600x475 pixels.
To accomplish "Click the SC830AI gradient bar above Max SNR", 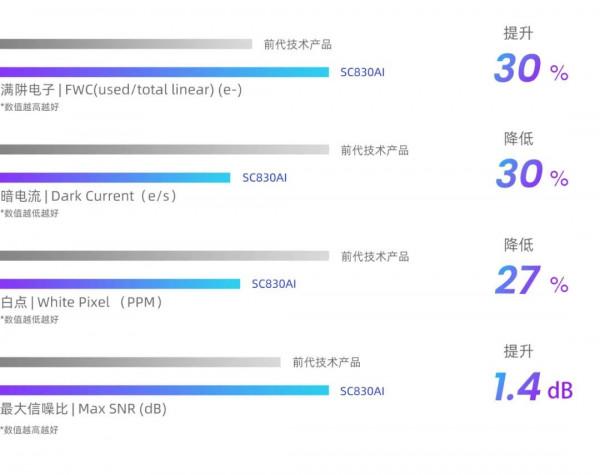I will [x=165, y=390].
